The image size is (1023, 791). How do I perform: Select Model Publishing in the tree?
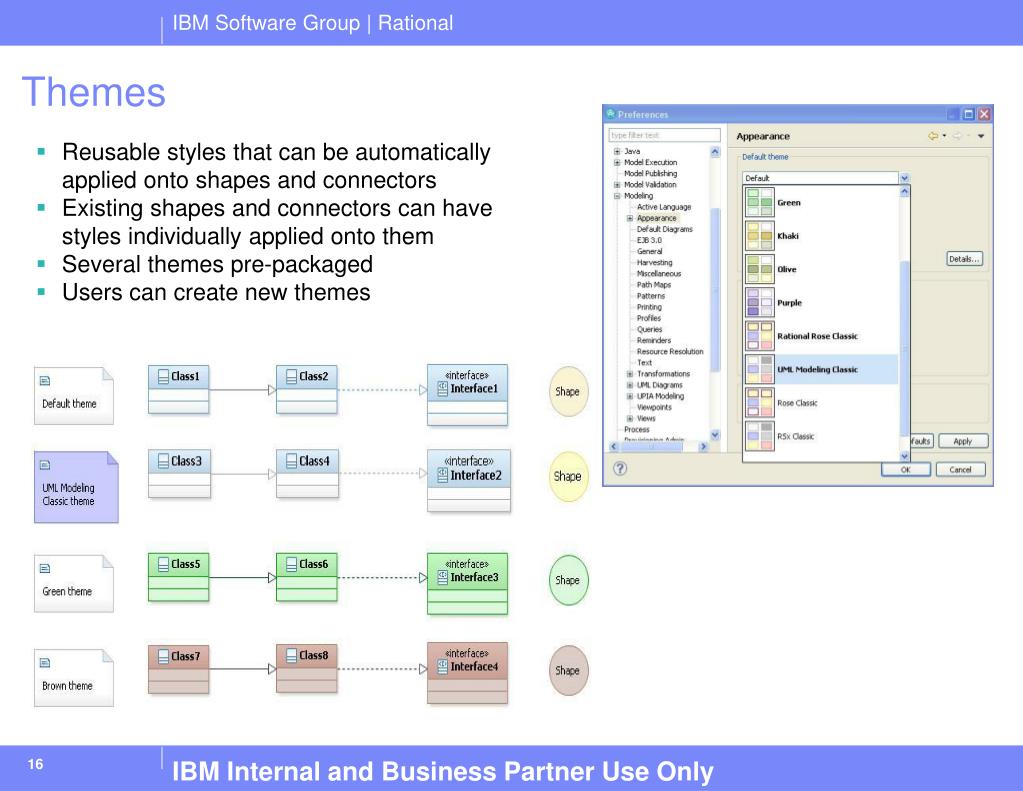(650, 174)
